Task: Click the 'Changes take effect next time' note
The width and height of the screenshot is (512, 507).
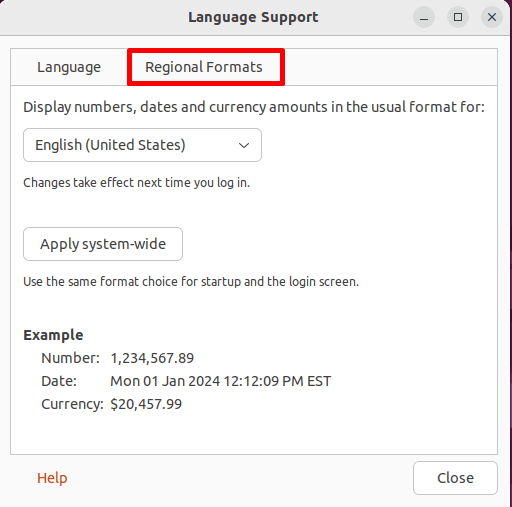Action: (x=136, y=183)
